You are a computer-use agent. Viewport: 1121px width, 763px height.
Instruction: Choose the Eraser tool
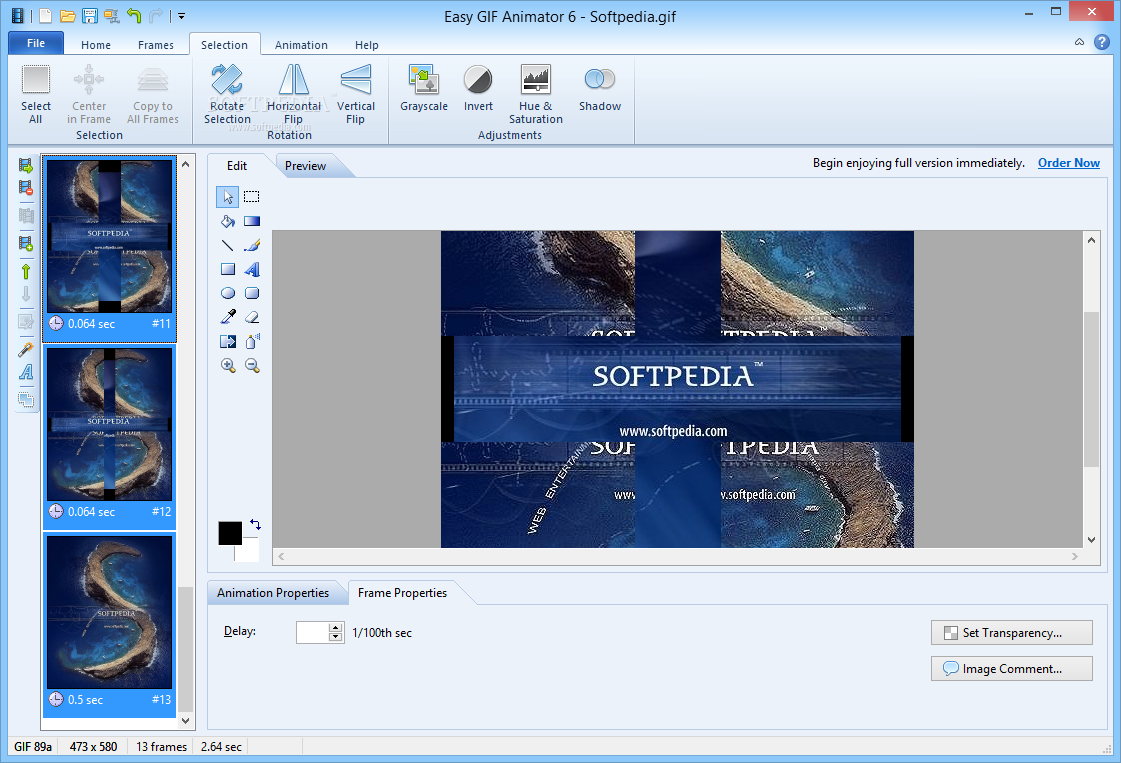pyautogui.click(x=252, y=317)
